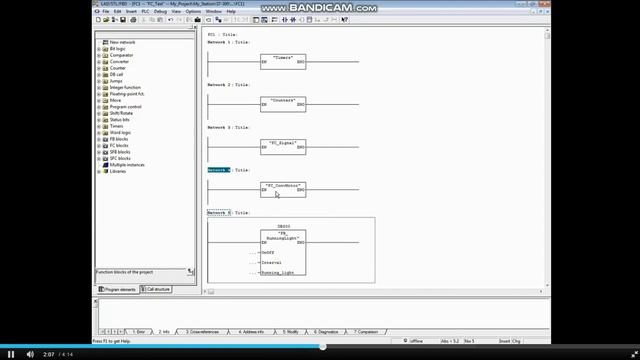This screenshot has width=640, height=360.
Task: Select the "FB_RunningLight" block in Network 5
Action: tap(283, 252)
